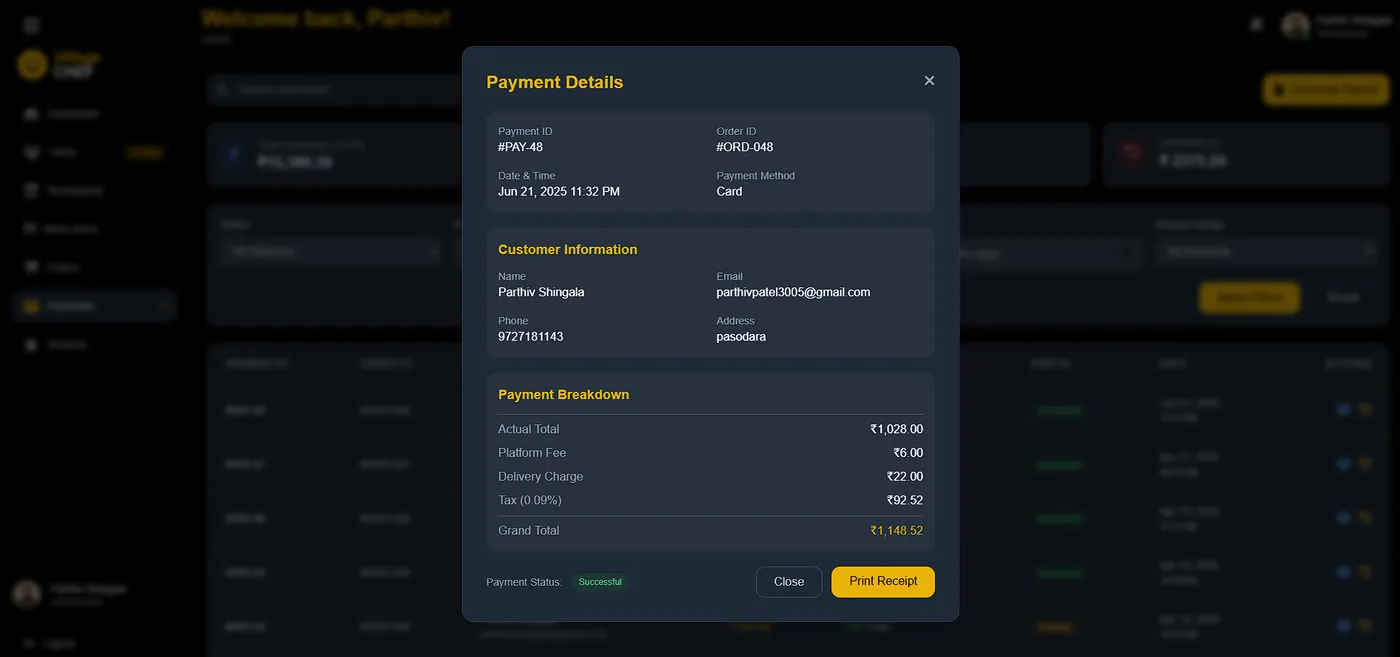Click the Tax (0.09%) label
This screenshot has width=1400, height=657.
(530, 500)
